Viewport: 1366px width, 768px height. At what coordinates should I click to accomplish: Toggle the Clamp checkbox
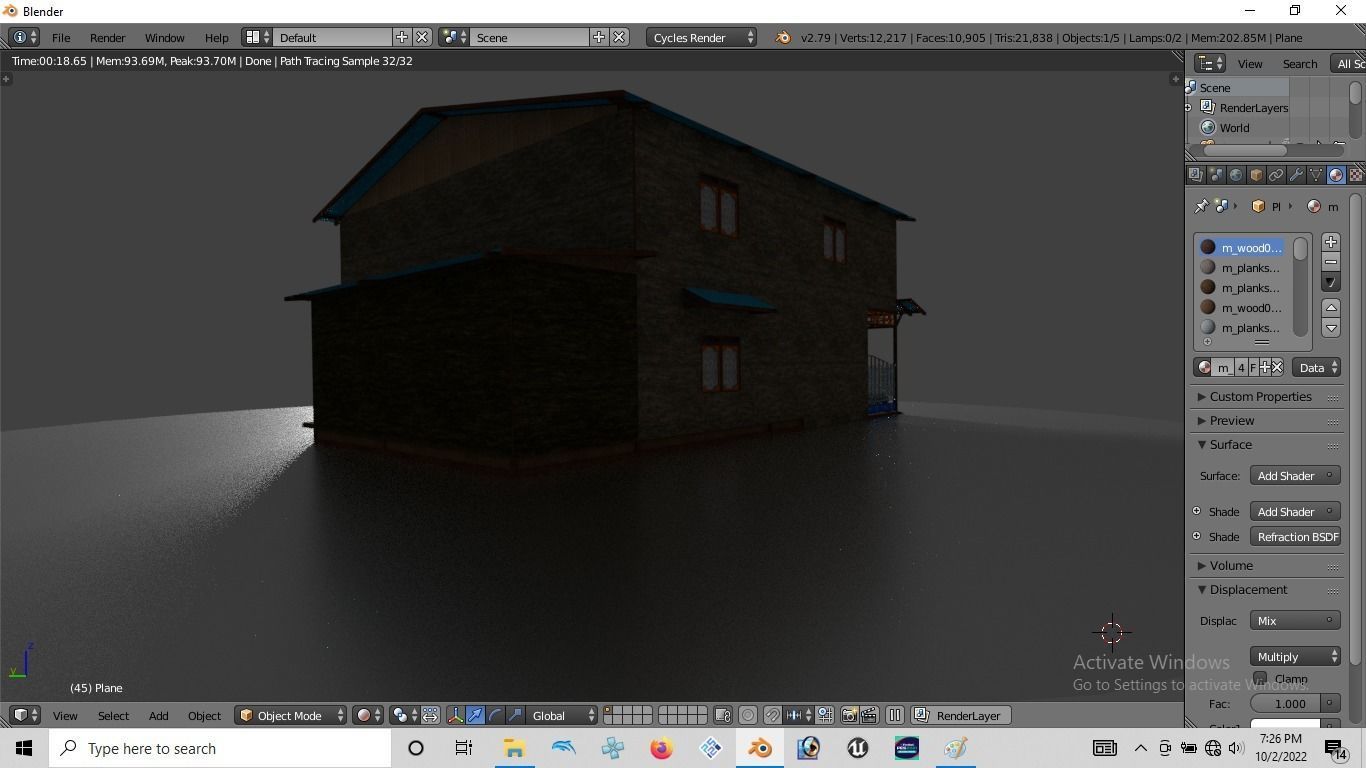[1260, 679]
